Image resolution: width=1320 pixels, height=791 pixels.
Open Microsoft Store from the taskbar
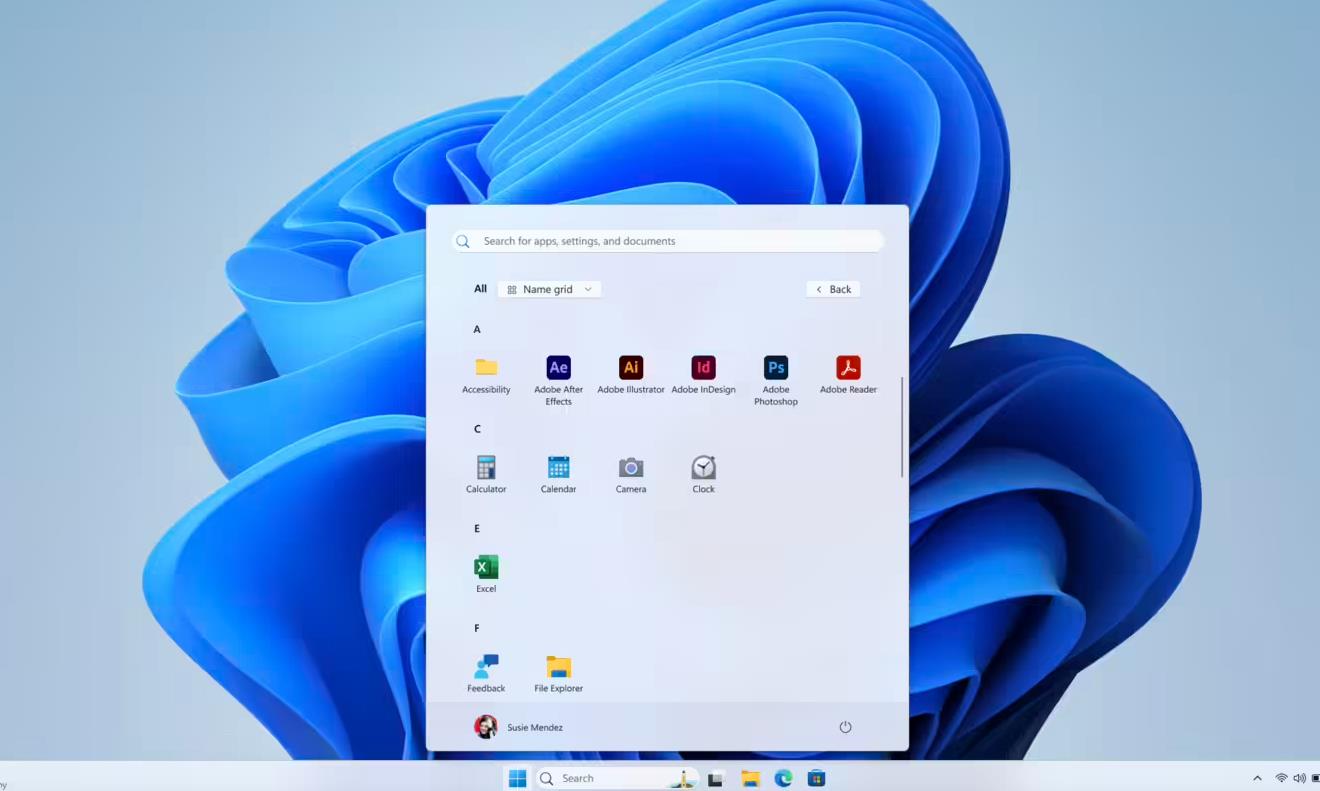tap(816, 778)
